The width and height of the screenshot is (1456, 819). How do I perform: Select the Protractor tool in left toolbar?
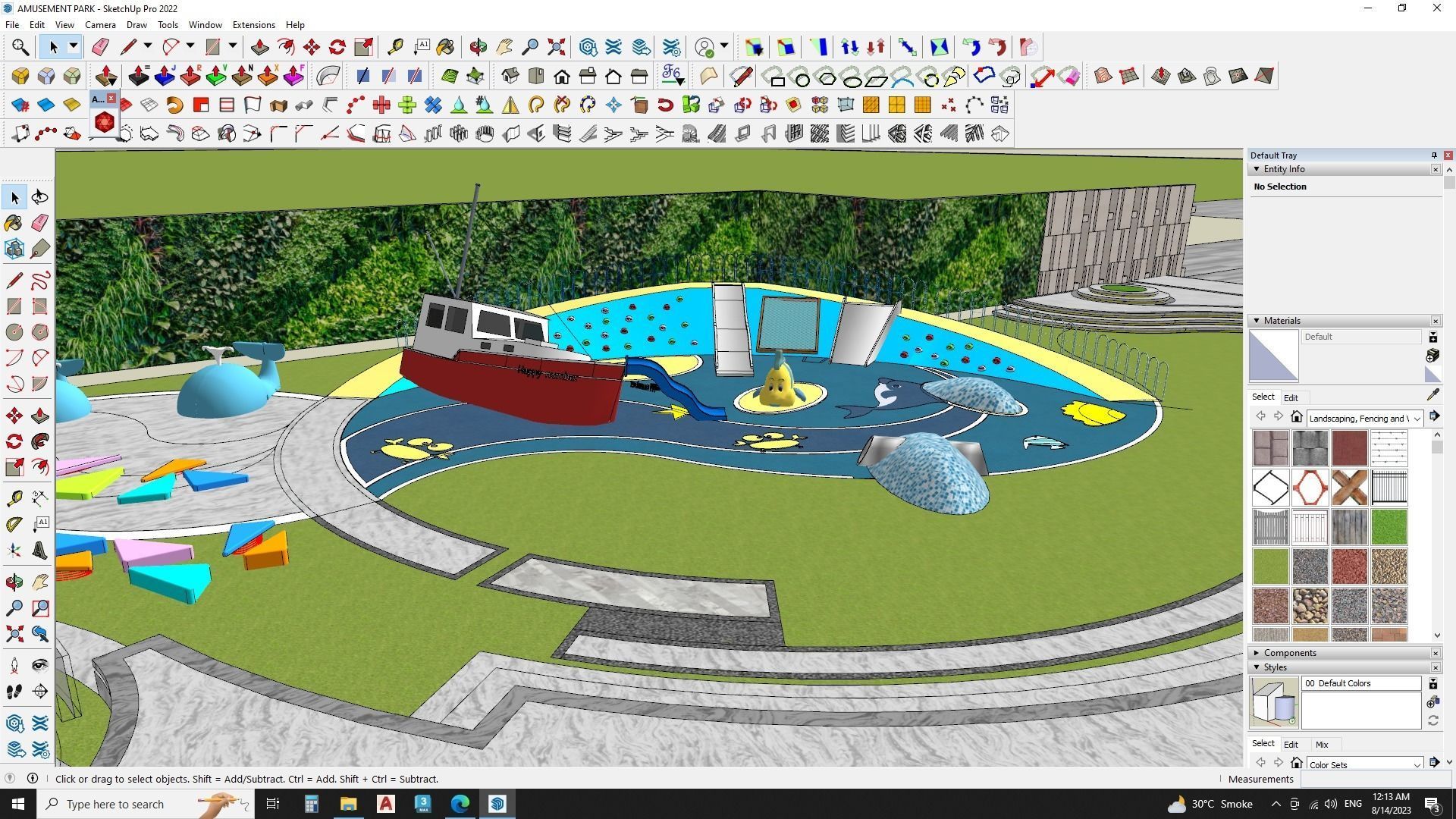[14, 525]
